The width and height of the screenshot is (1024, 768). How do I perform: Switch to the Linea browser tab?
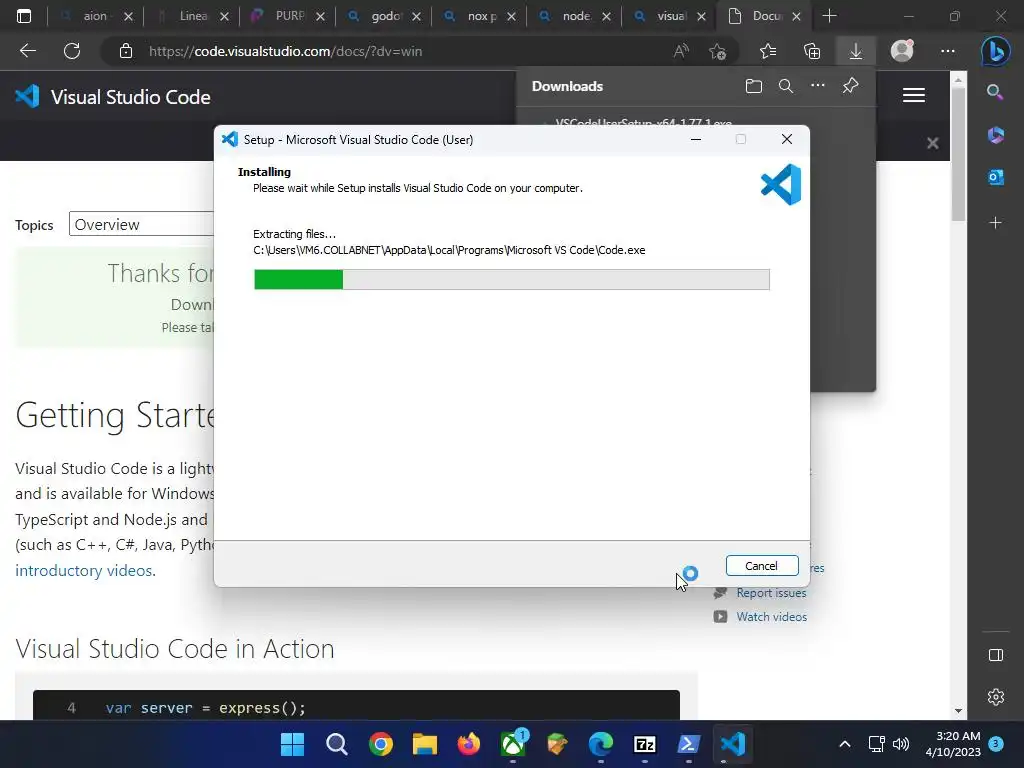tap(191, 16)
